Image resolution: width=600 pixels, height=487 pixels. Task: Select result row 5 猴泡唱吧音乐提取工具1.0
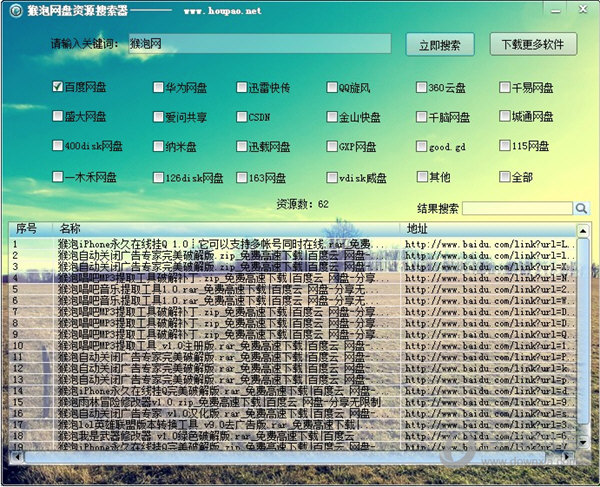coord(293,289)
